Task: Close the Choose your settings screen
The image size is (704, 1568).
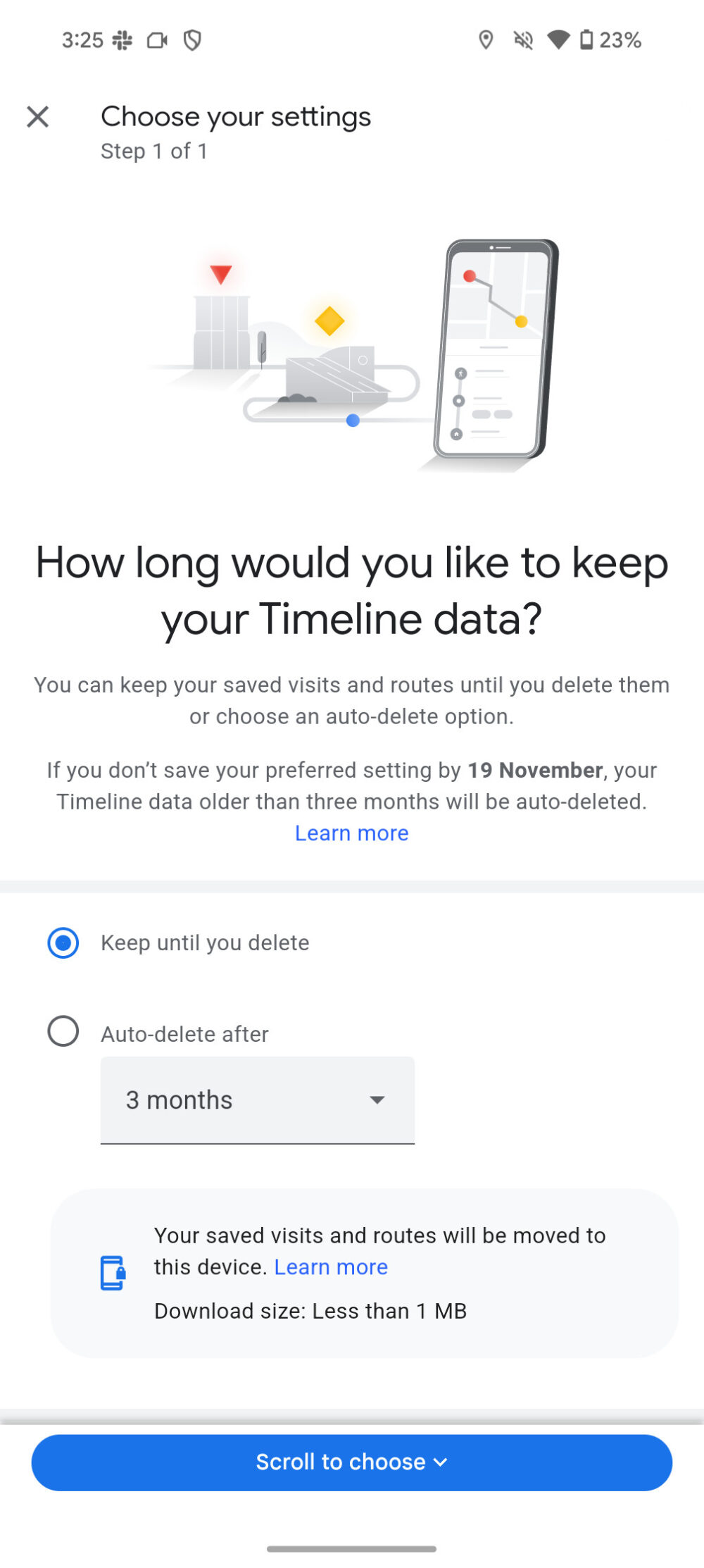Action: [38, 116]
